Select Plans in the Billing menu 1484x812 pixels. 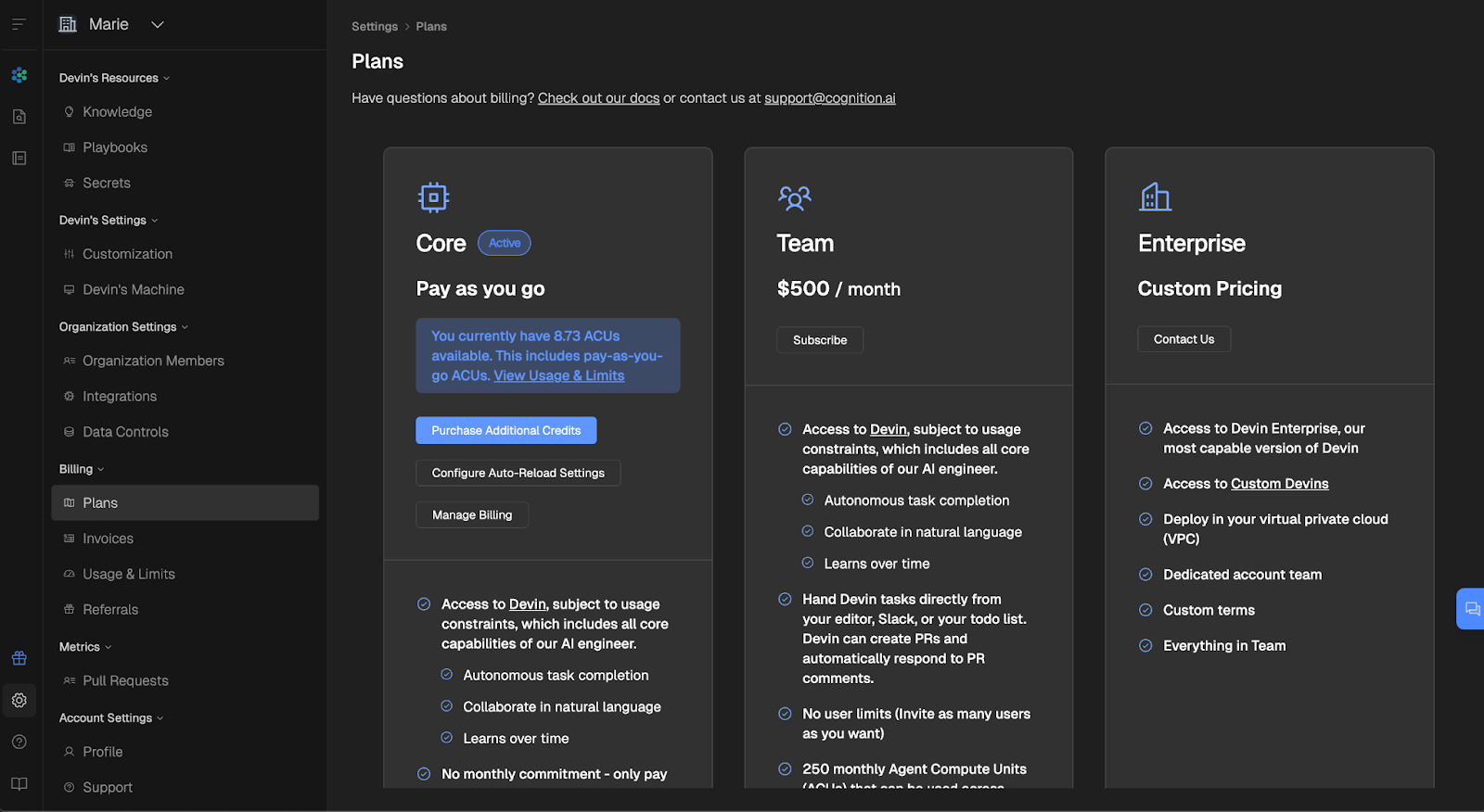(185, 502)
